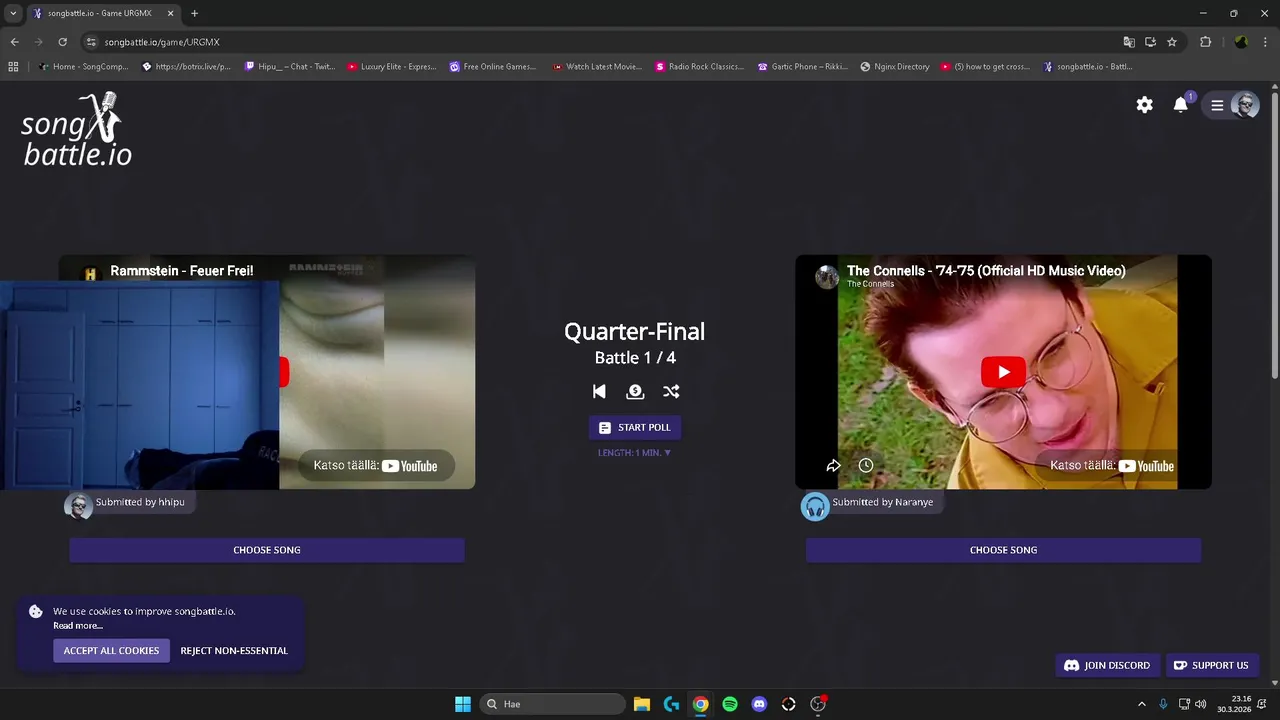Click the coin swap icon under Battle 1/4
Image resolution: width=1280 pixels, height=720 pixels.
[635, 391]
